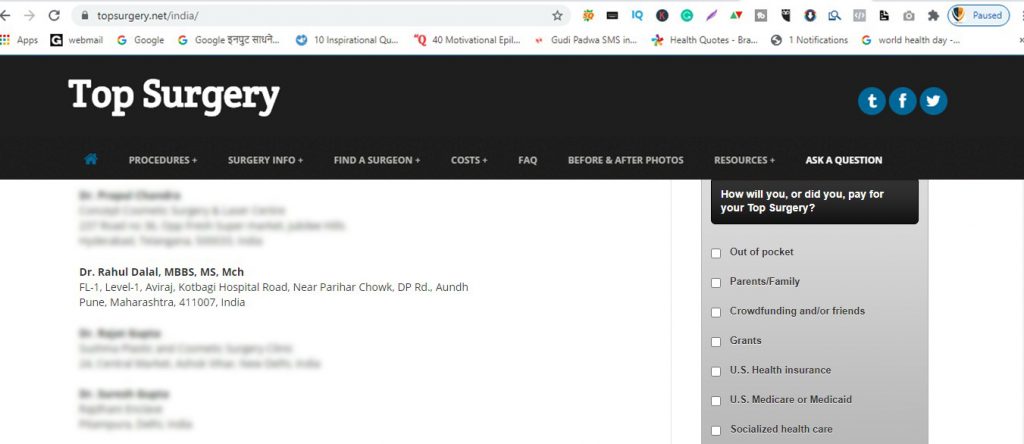This screenshot has width=1024, height=444.
Task: Click the Grammarly extension icon
Action: click(686, 16)
